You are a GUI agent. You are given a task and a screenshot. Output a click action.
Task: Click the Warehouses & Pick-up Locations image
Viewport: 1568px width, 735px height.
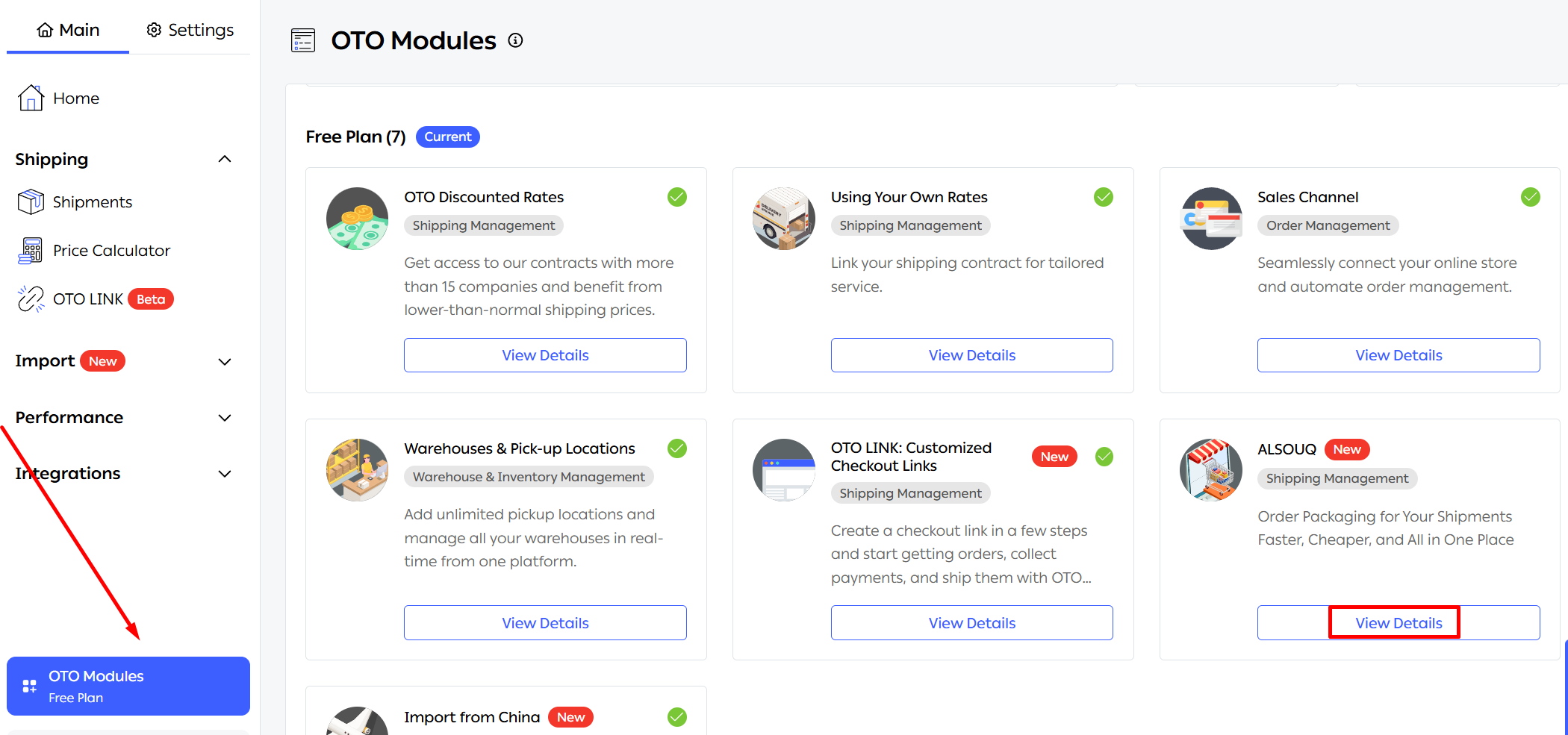click(x=358, y=470)
